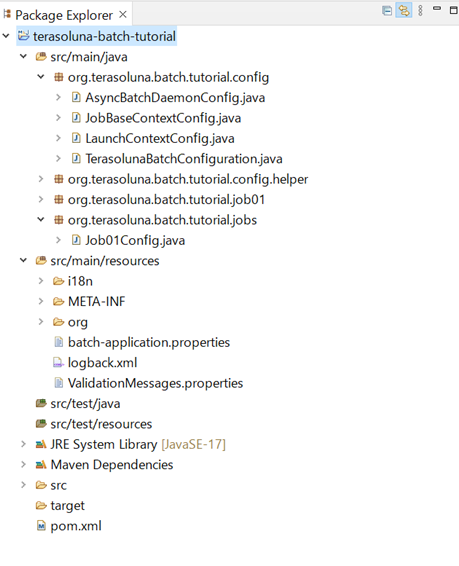Select src/test/resources source folder
The width and height of the screenshot is (459, 566).
pyautogui.click(x=101, y=424)
